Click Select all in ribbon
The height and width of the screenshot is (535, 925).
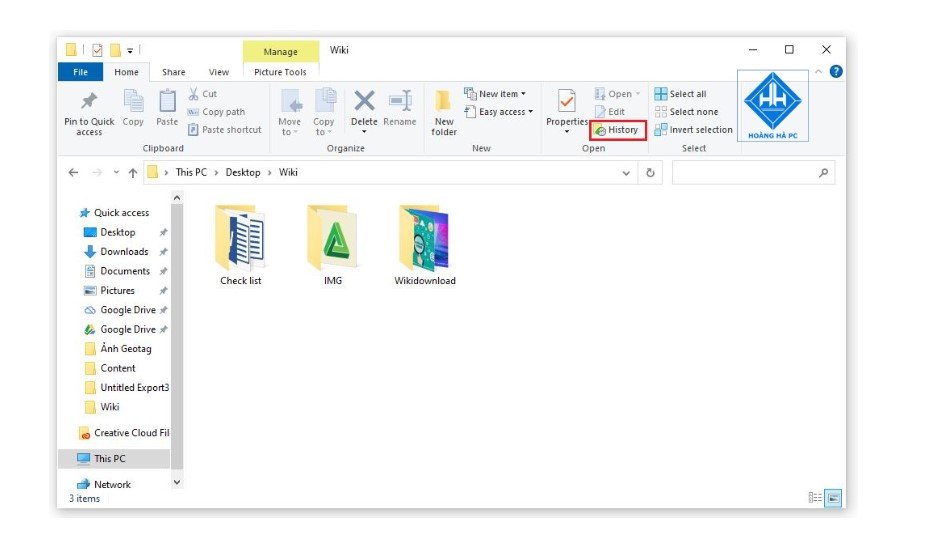tap(680, 94)
